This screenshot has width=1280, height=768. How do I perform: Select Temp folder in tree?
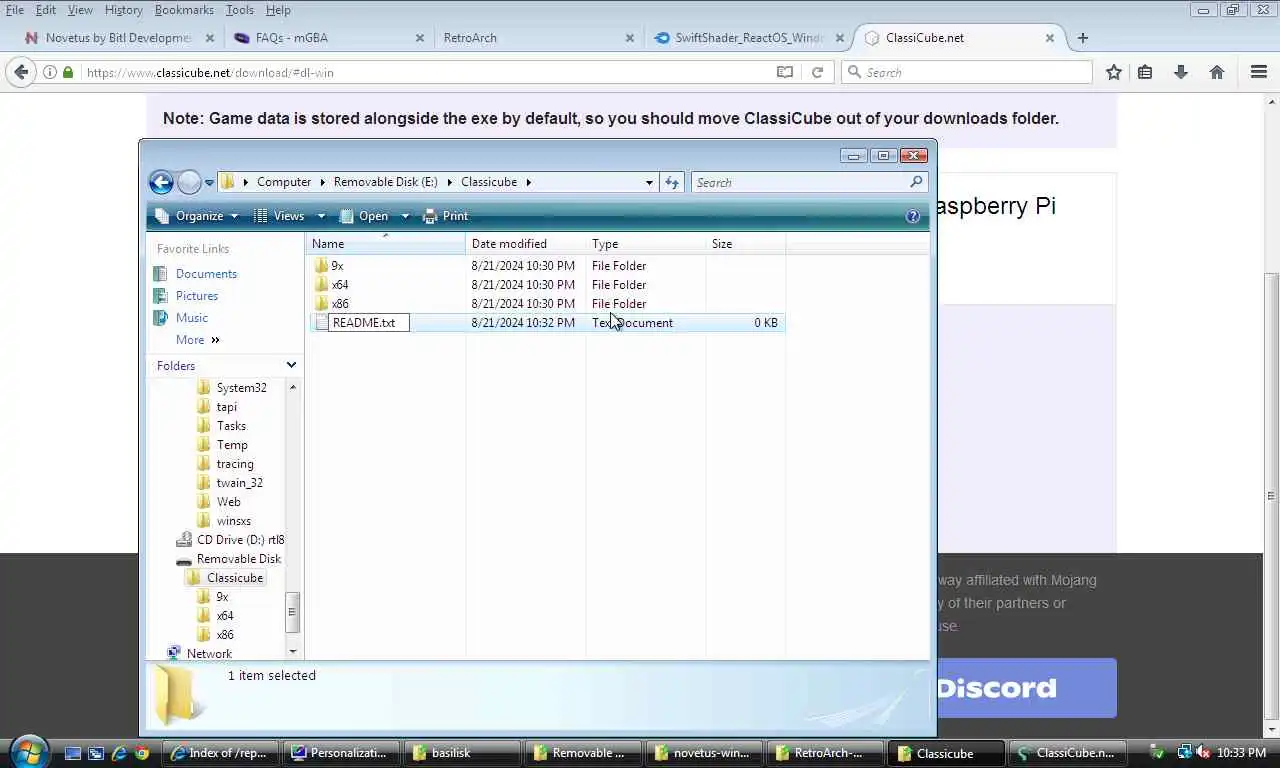click(x=232, y=445)
